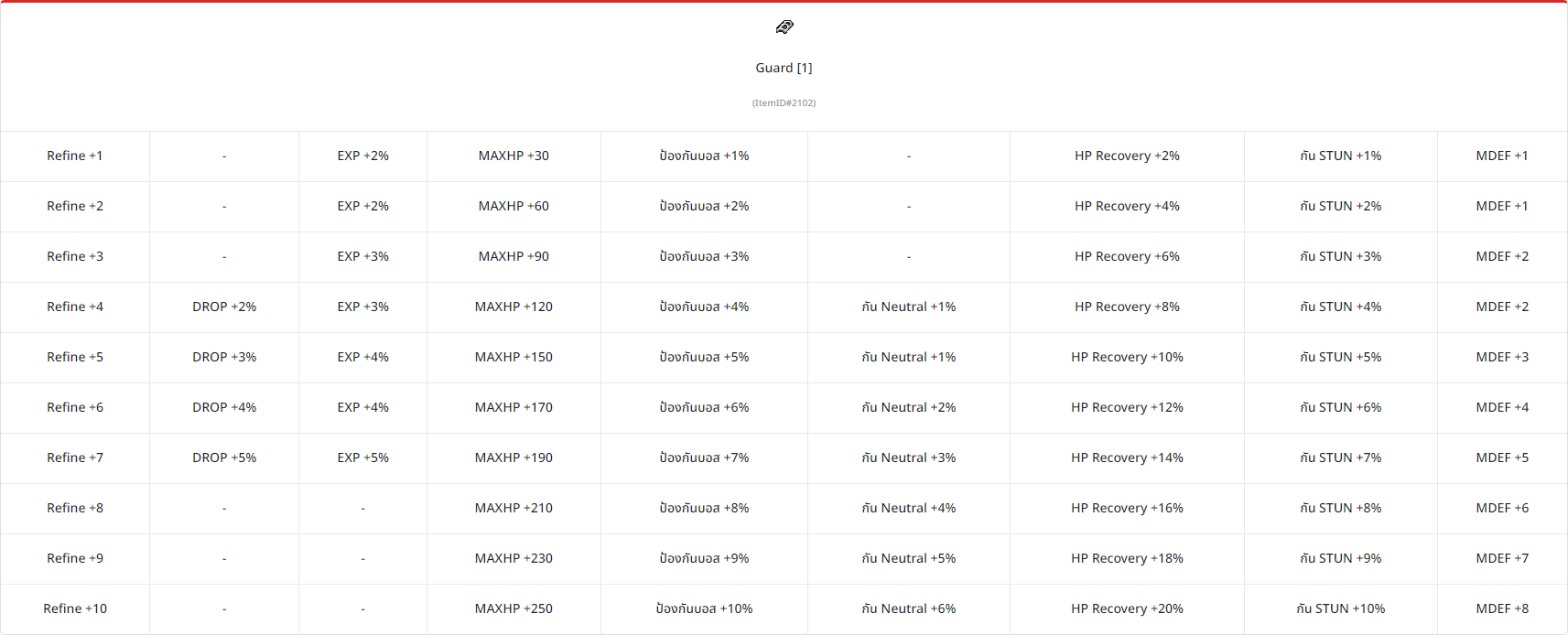Viewport: 1568px width, 635px height.
Task: Click the กัน STUN +1% cell
Action: (1341, 156)
